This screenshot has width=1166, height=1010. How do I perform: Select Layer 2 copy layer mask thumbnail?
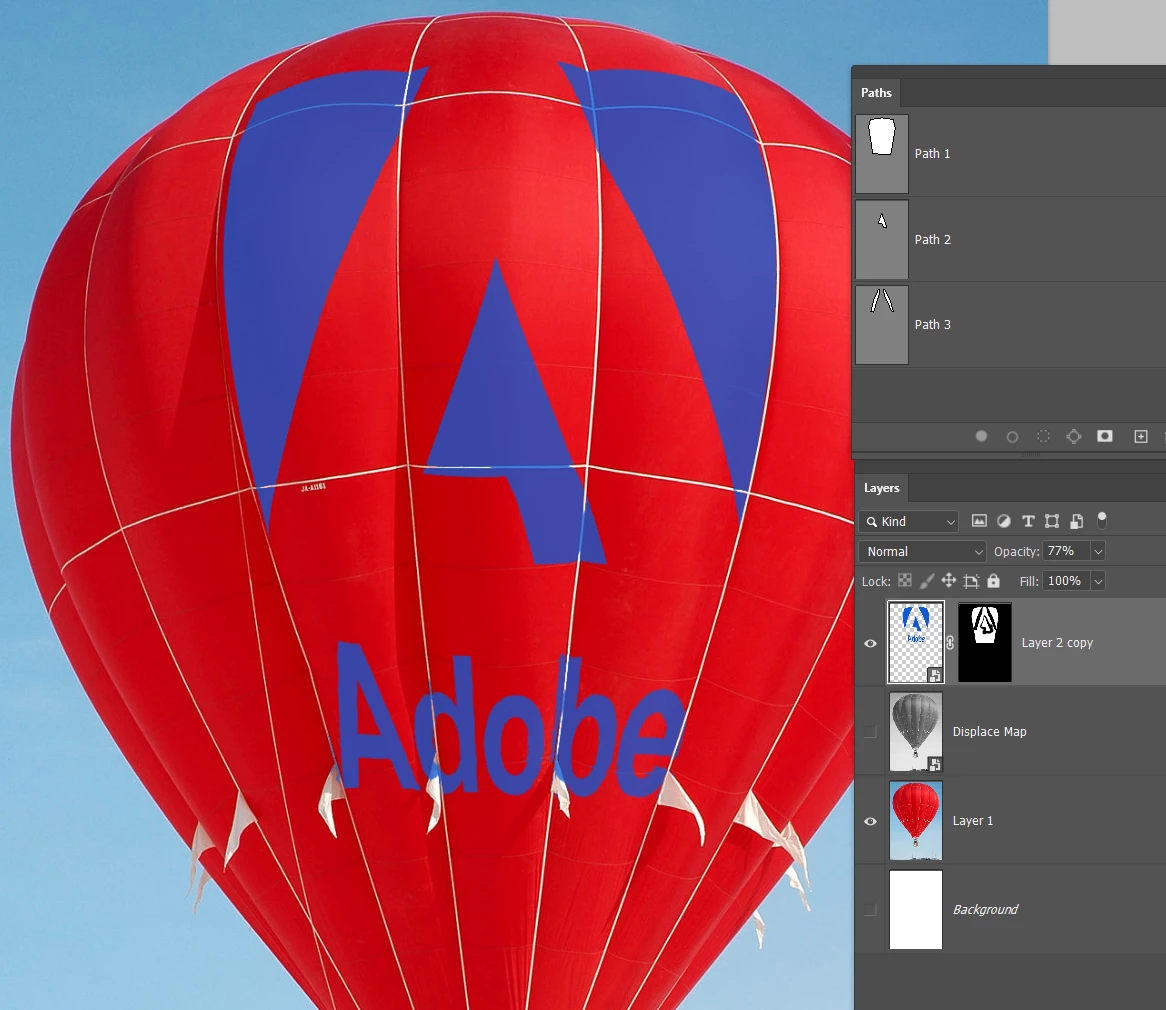click(x=985, y=643)
